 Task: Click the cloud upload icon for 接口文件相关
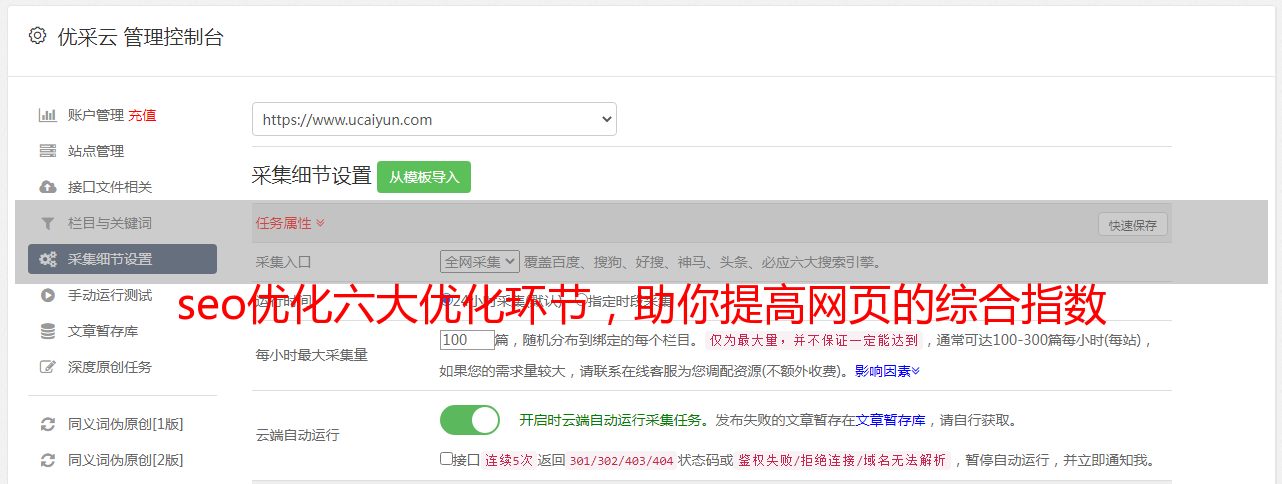(47, 187)
